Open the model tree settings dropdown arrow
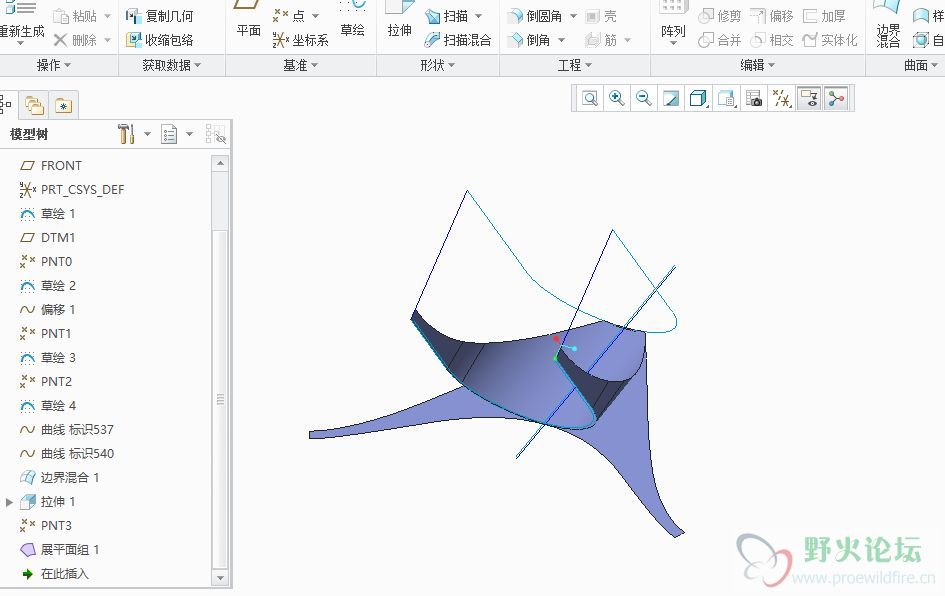Image resolution: width=945 pixels, height=596 pixels. click(147, 134)
